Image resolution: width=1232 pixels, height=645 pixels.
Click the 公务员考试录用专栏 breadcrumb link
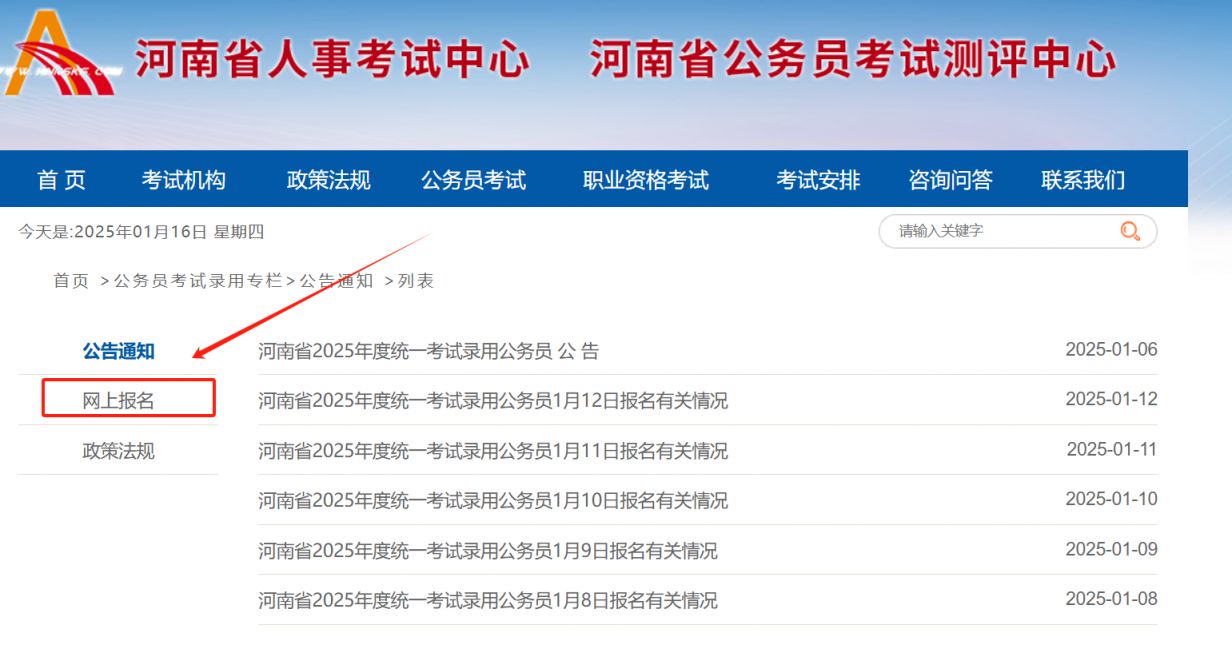click(198, 281)
